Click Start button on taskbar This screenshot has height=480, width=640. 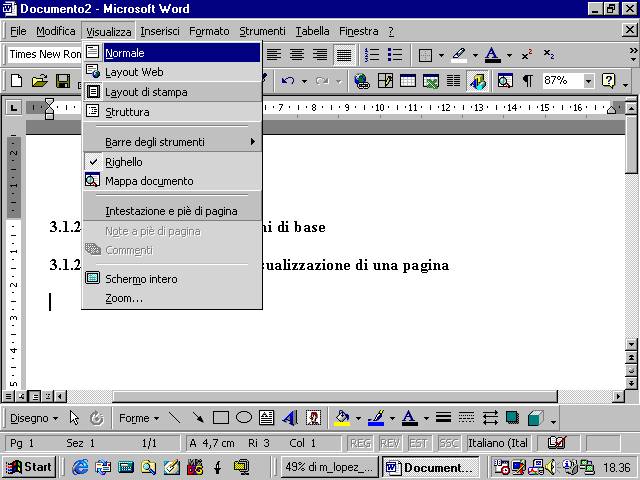coord(29,467)
